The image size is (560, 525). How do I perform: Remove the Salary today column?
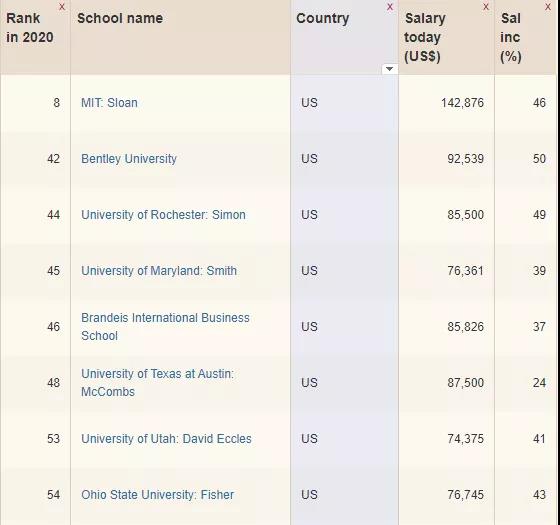pyautogui.click(x=486, y=7)
